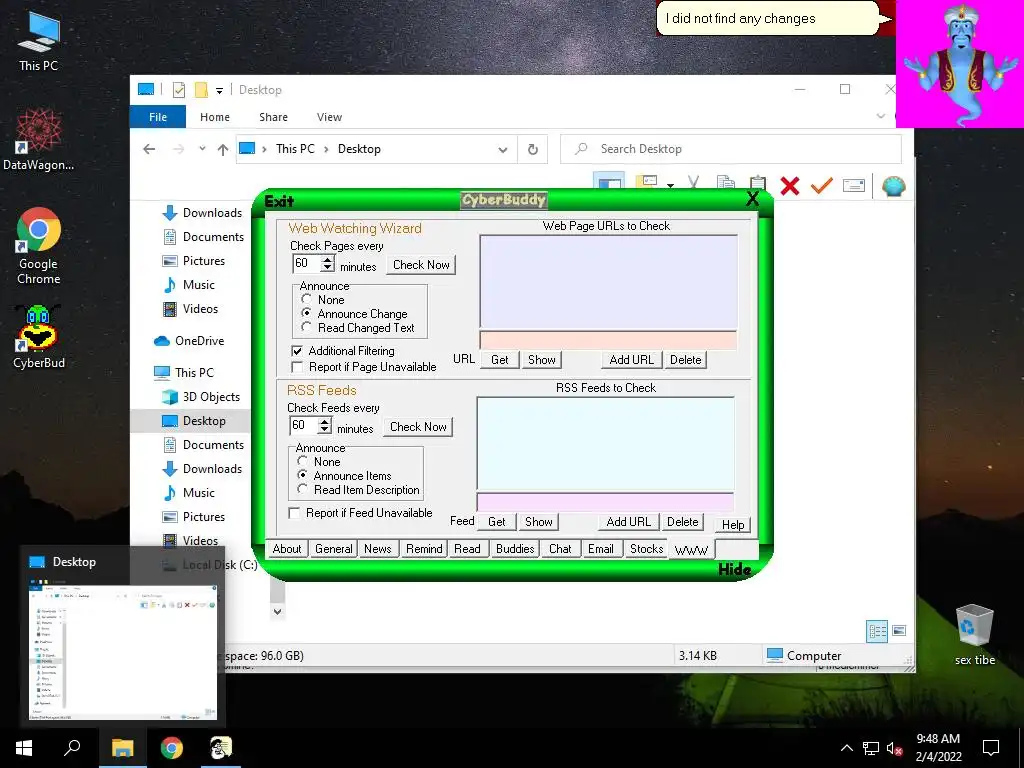Click Check Now for web pages
The height and width of the screenshot is (768, 1024).
tap(421, 264)
